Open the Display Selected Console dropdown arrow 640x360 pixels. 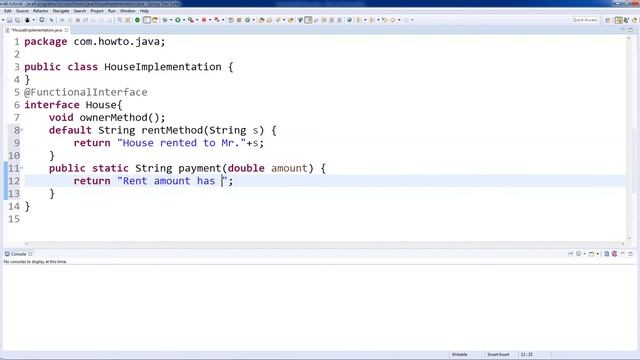584,254
